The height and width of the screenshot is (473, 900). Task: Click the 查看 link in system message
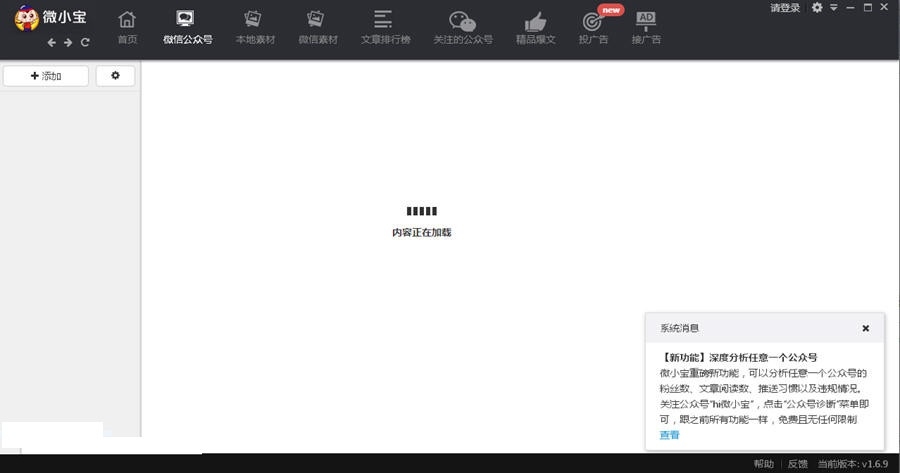coord(669,435)
